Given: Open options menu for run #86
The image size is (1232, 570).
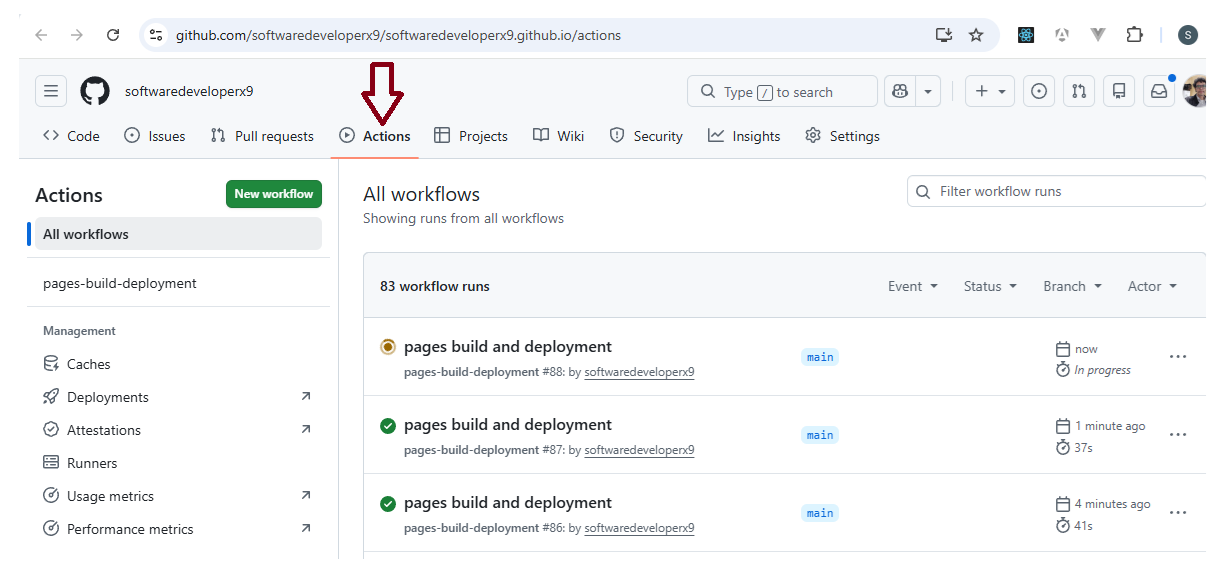Looking at the screenshot, I should point(1178,513).
